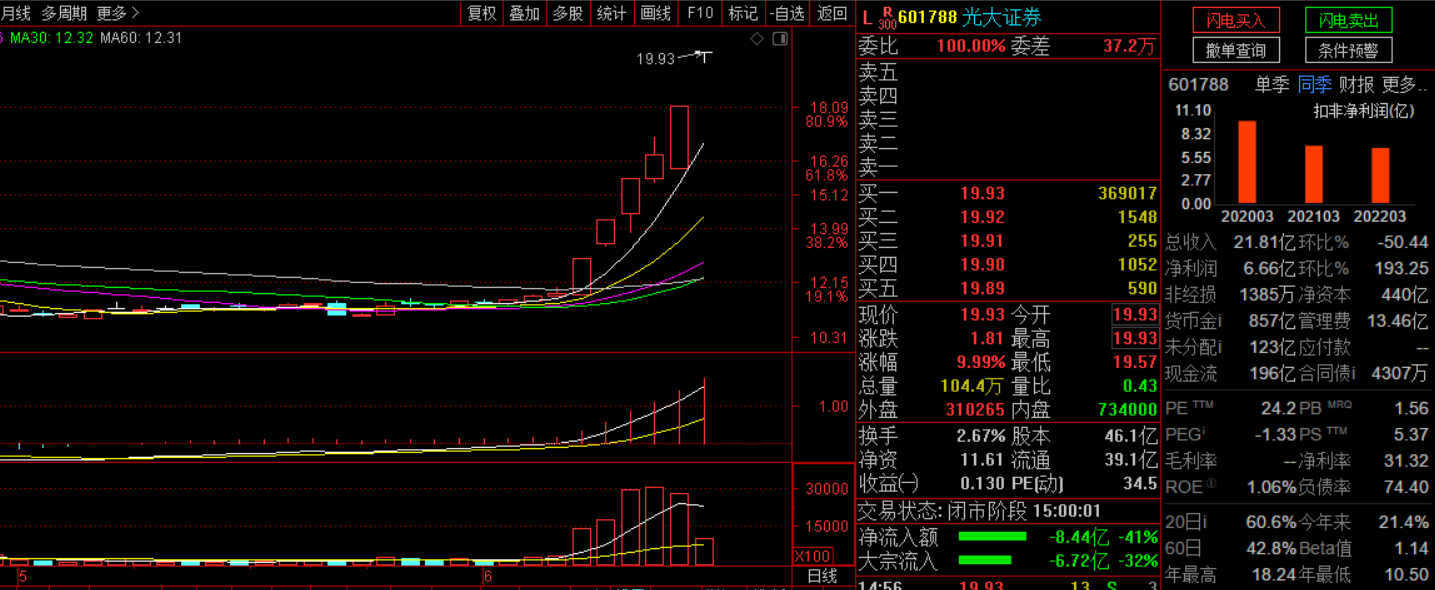Open the 多周期 multi-period view
The width and height of the screenshot is (1435, 590).
coord(64,13)
